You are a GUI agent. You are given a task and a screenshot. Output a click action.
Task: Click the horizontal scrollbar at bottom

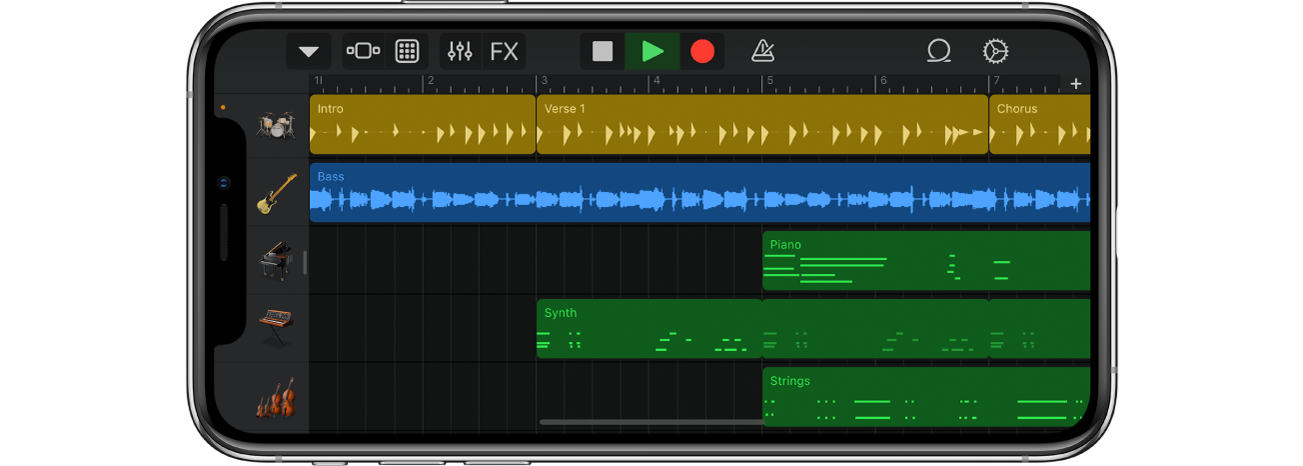(x=652, y=422)
